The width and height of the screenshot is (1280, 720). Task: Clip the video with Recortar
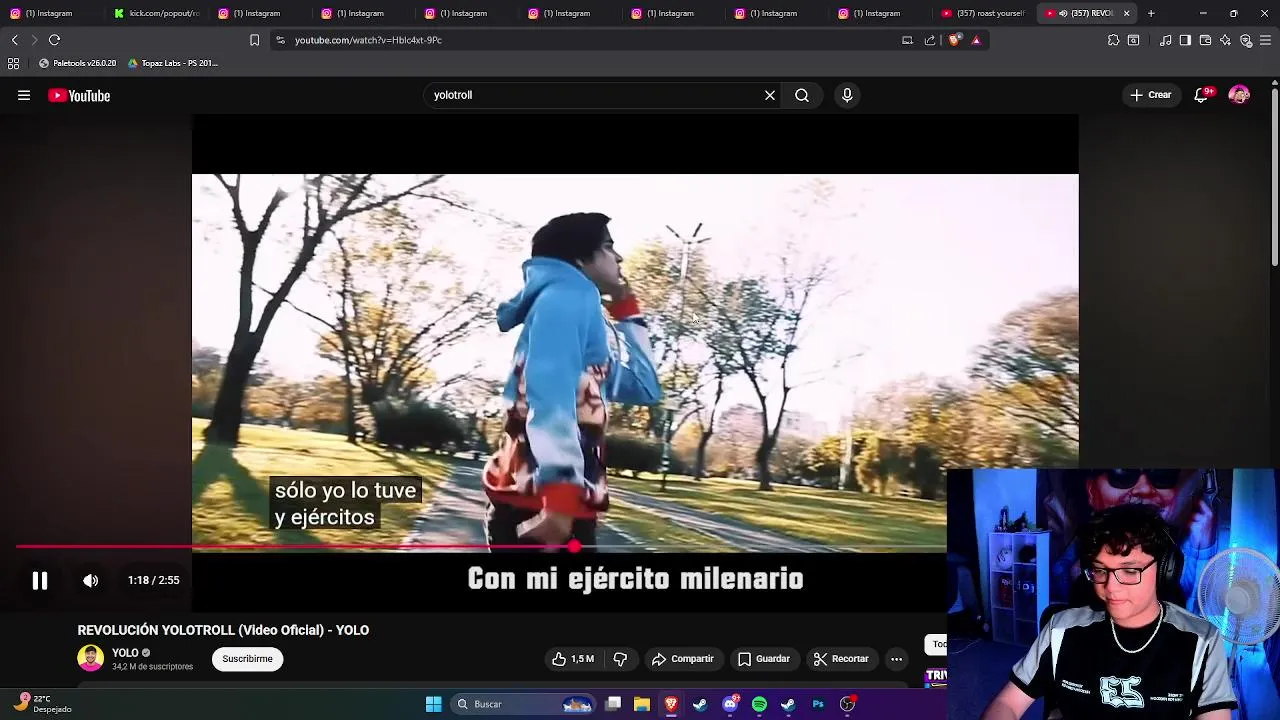pyautogui.click(x=841, y=659)
